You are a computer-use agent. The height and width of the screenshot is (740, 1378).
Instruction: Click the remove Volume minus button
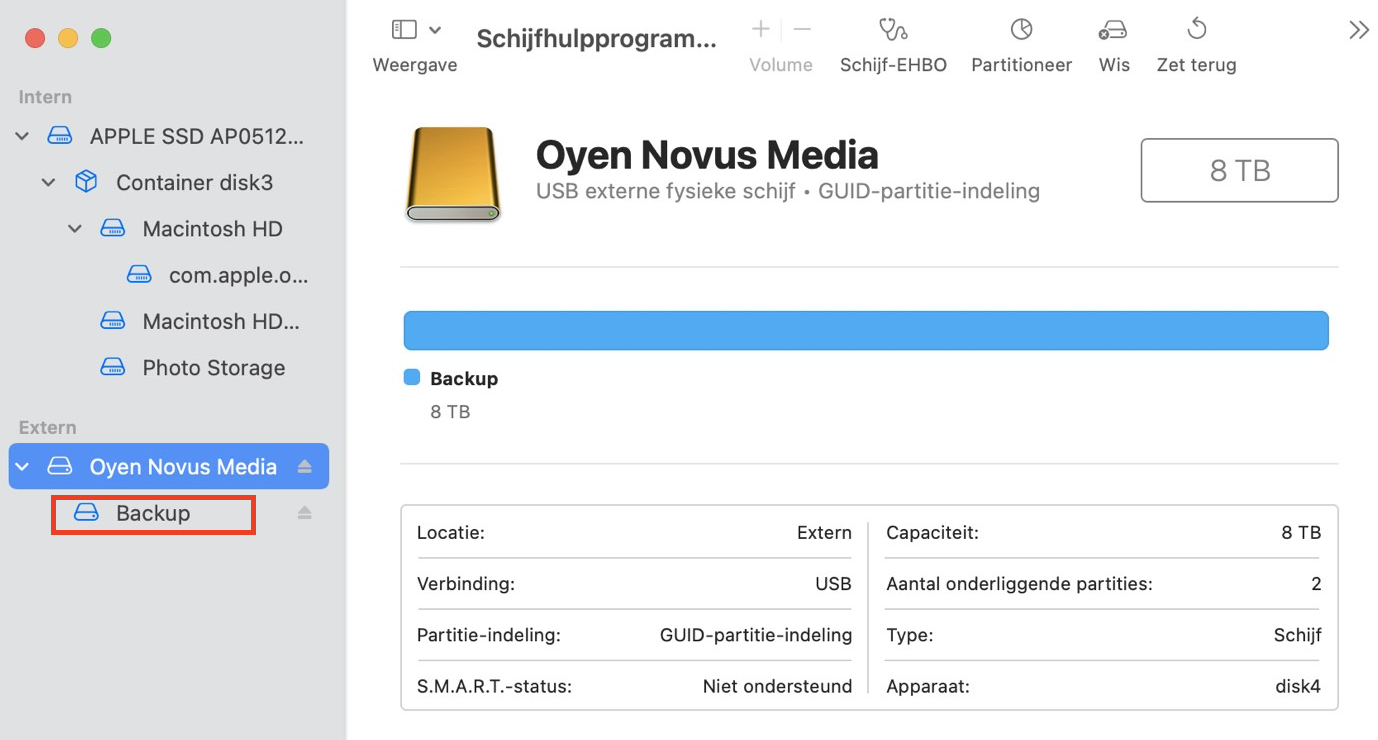pyautogui.click(x=801, y=29)
